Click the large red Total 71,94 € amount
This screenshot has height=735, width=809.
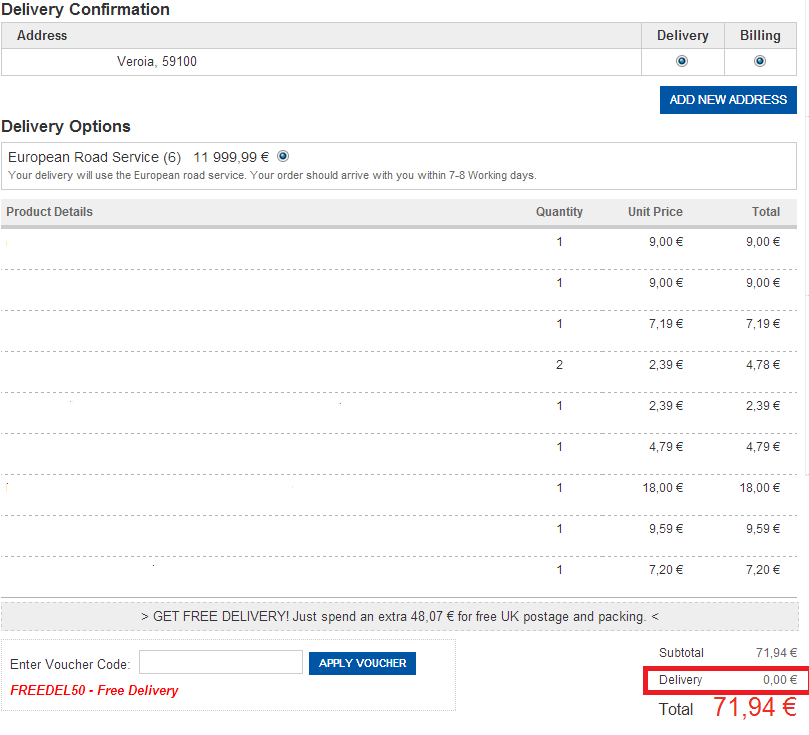755,707
